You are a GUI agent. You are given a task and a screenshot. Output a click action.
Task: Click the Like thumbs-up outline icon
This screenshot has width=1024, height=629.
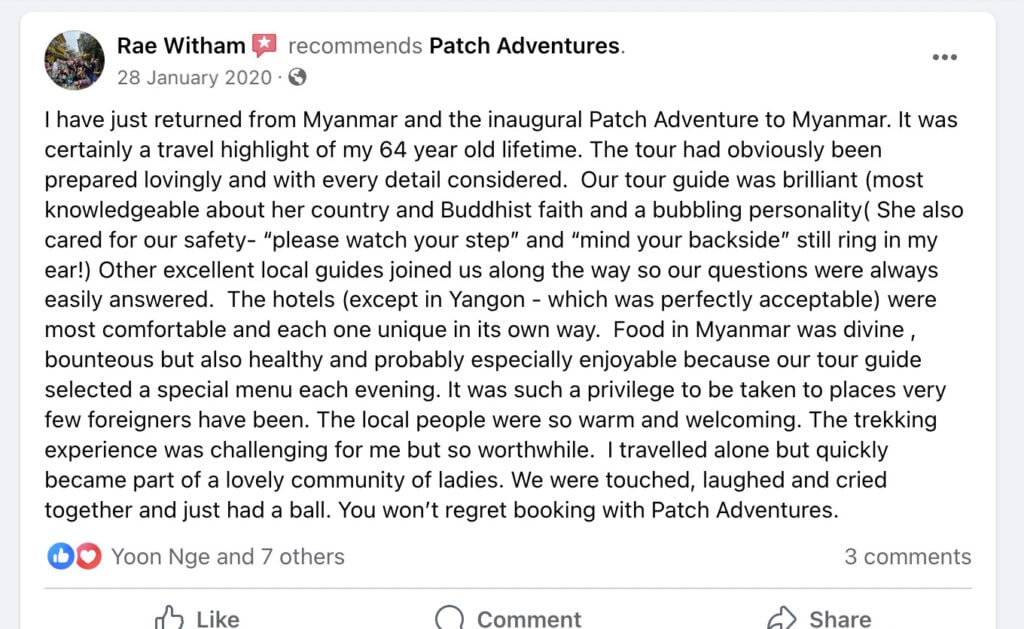point(169,618)
